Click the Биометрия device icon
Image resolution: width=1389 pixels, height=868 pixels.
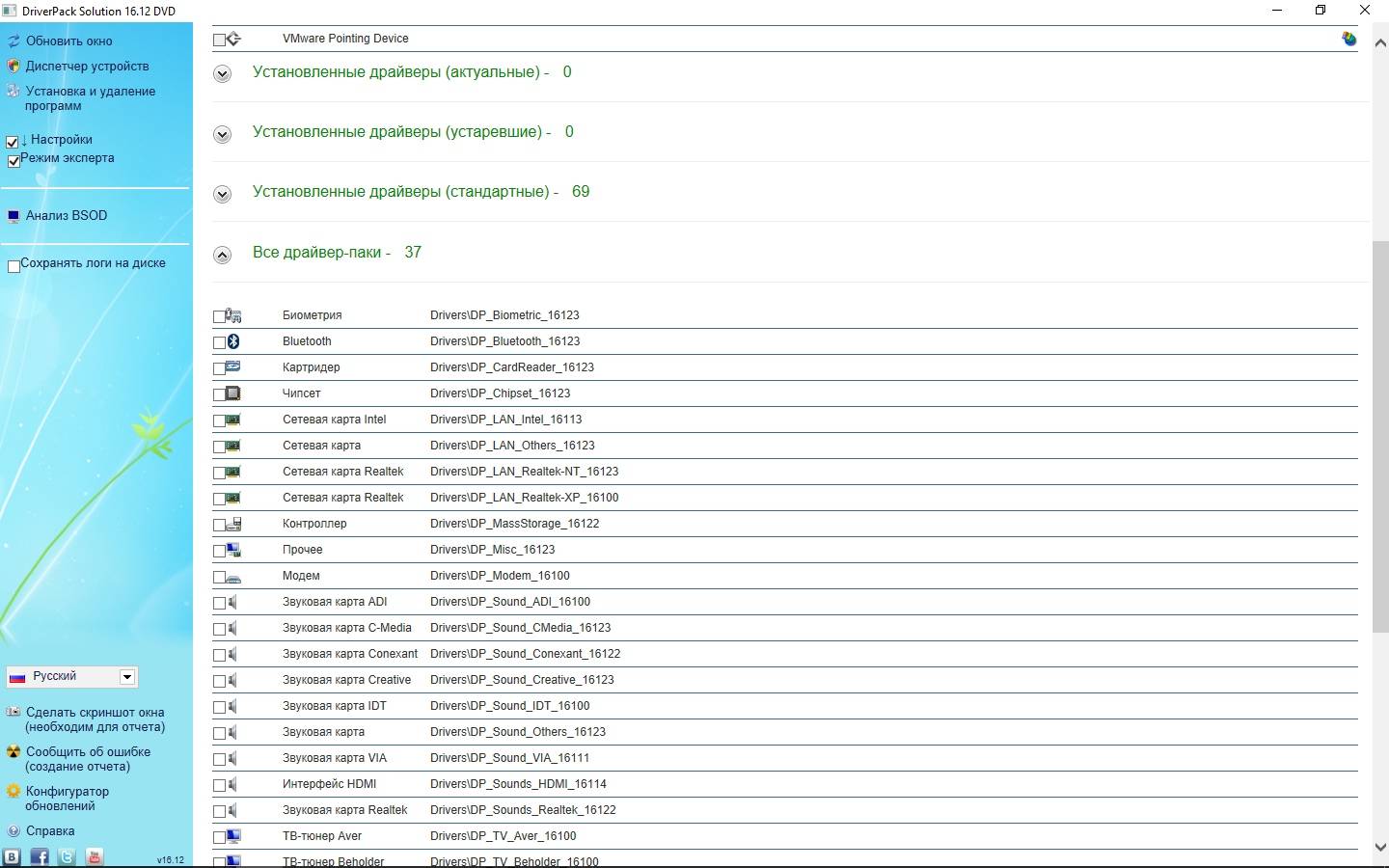click(233, 315)
